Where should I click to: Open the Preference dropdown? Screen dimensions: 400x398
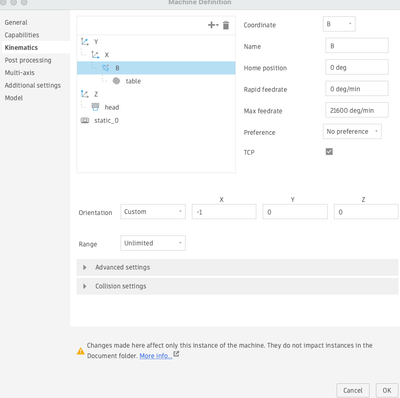click(352, 131)
